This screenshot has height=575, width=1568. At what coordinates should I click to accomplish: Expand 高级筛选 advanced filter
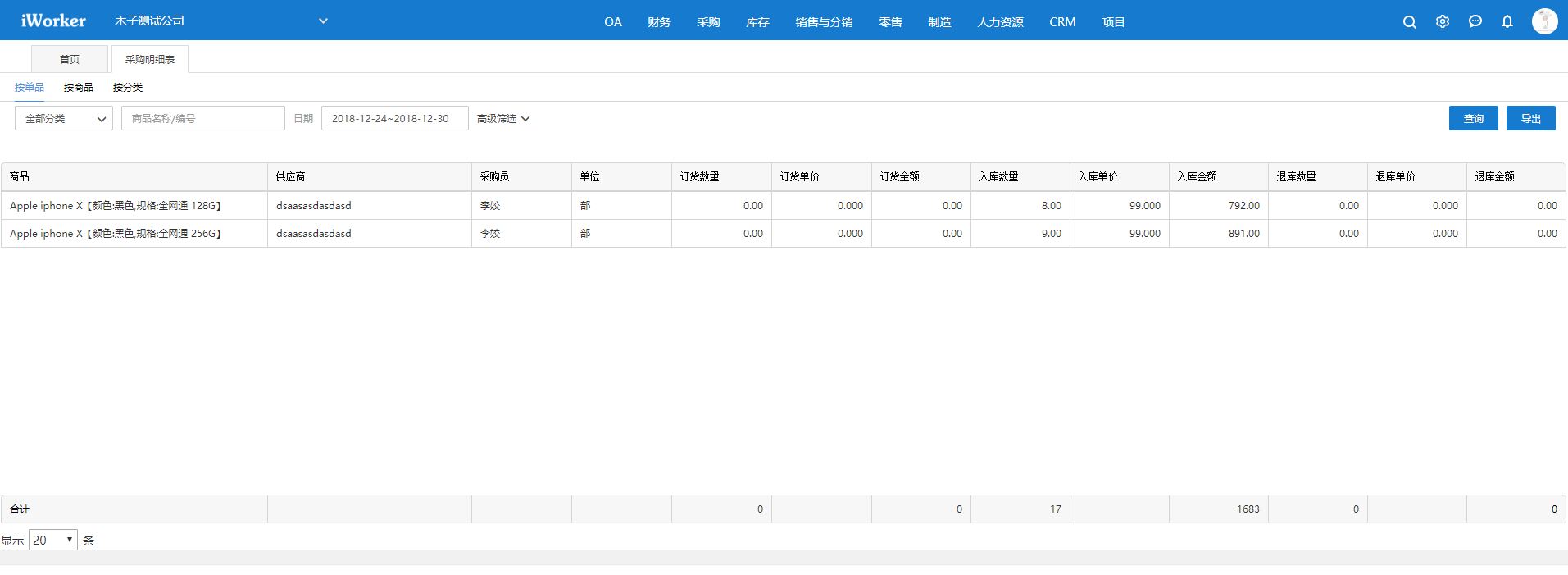click(x=503, y=119)
